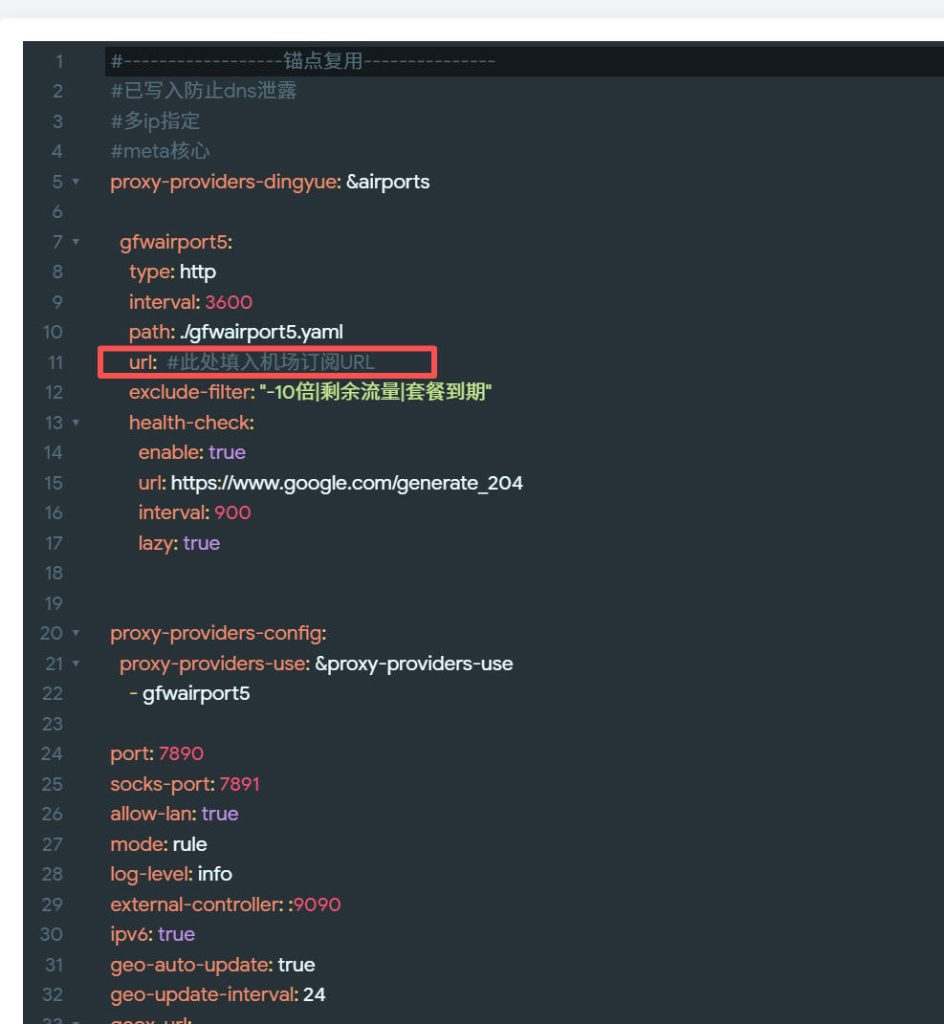Click the &airports anchor text
Image resolution: width=944 pixels, height=1024 pixels.
[x=388, y=182]
